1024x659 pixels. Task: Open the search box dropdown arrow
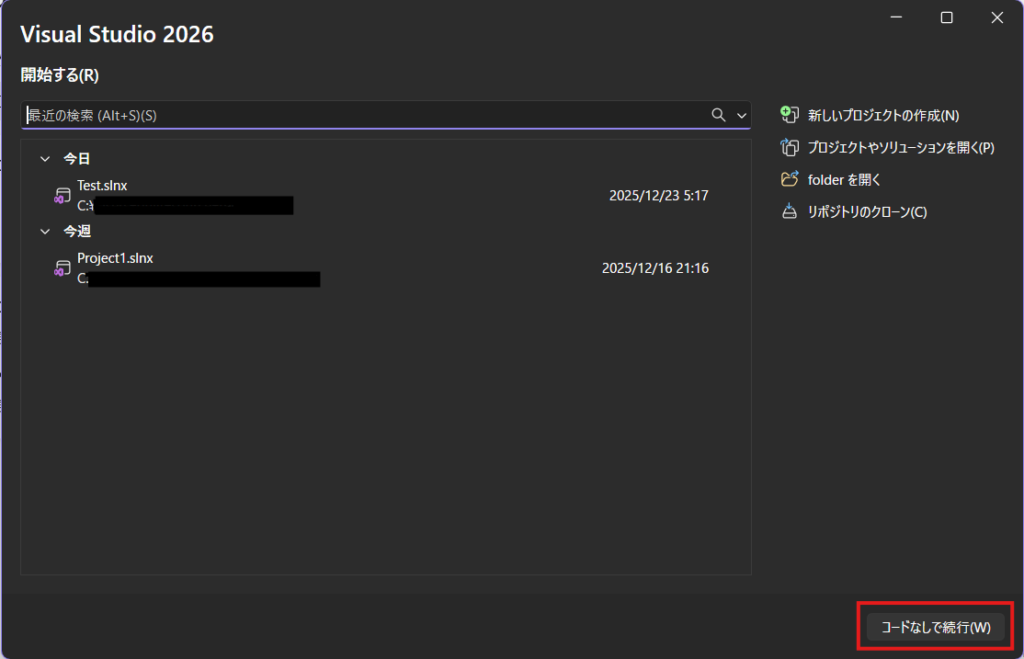(741, 115)
